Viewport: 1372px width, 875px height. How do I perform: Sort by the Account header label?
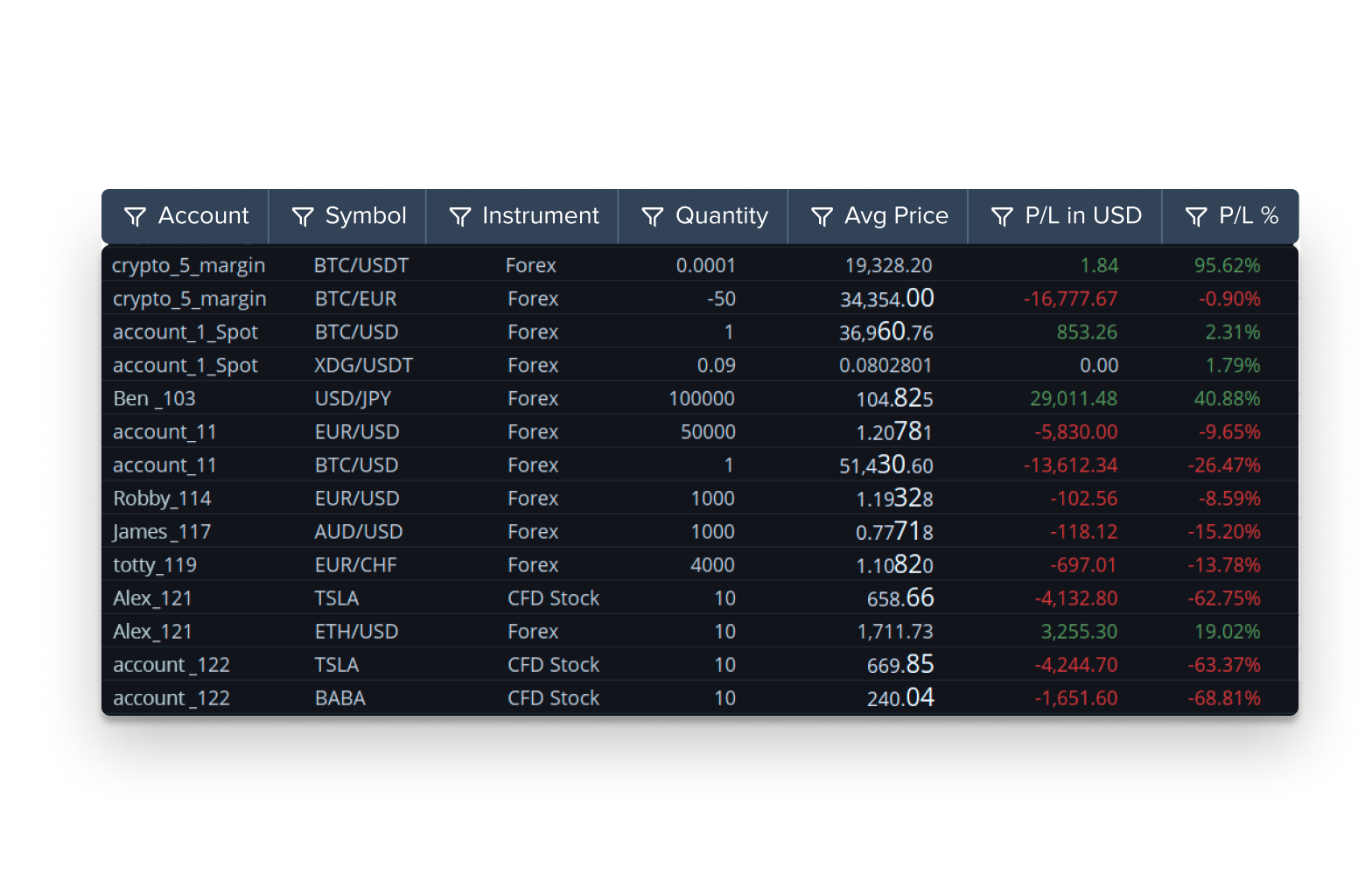pos(203,216)
